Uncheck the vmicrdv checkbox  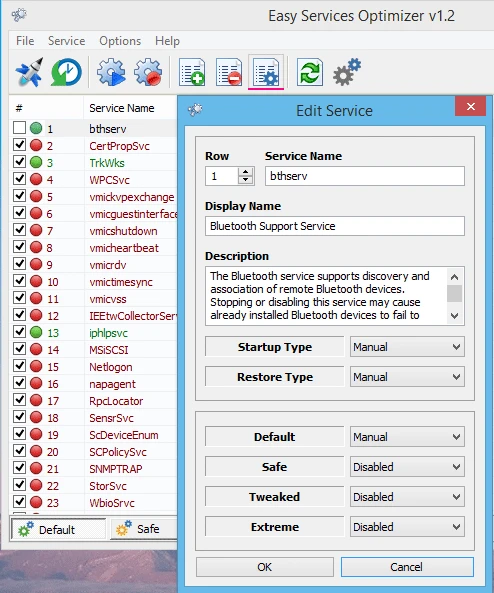(19, 264)
